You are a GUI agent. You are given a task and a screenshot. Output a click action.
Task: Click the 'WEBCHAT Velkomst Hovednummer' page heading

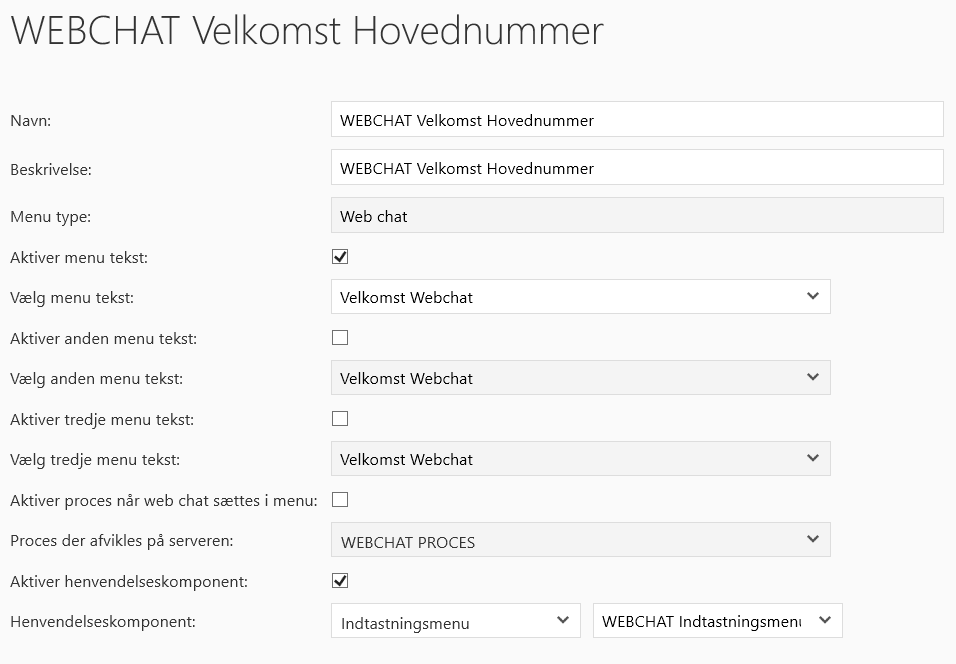click(306, 31)
